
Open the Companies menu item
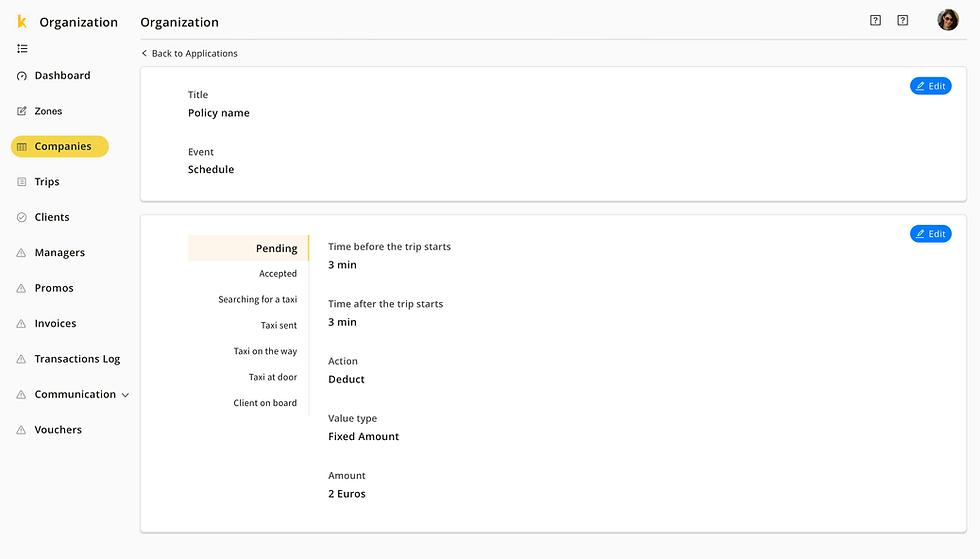click(60, 147)
